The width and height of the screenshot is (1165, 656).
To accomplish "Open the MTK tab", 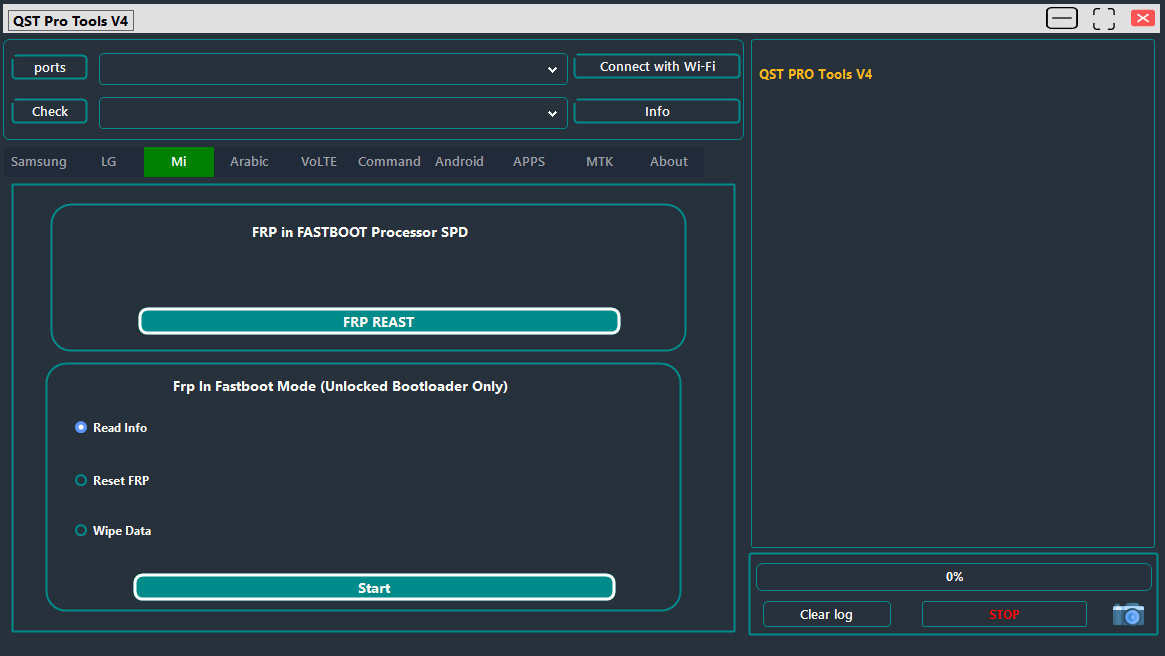I will point(599,161).
